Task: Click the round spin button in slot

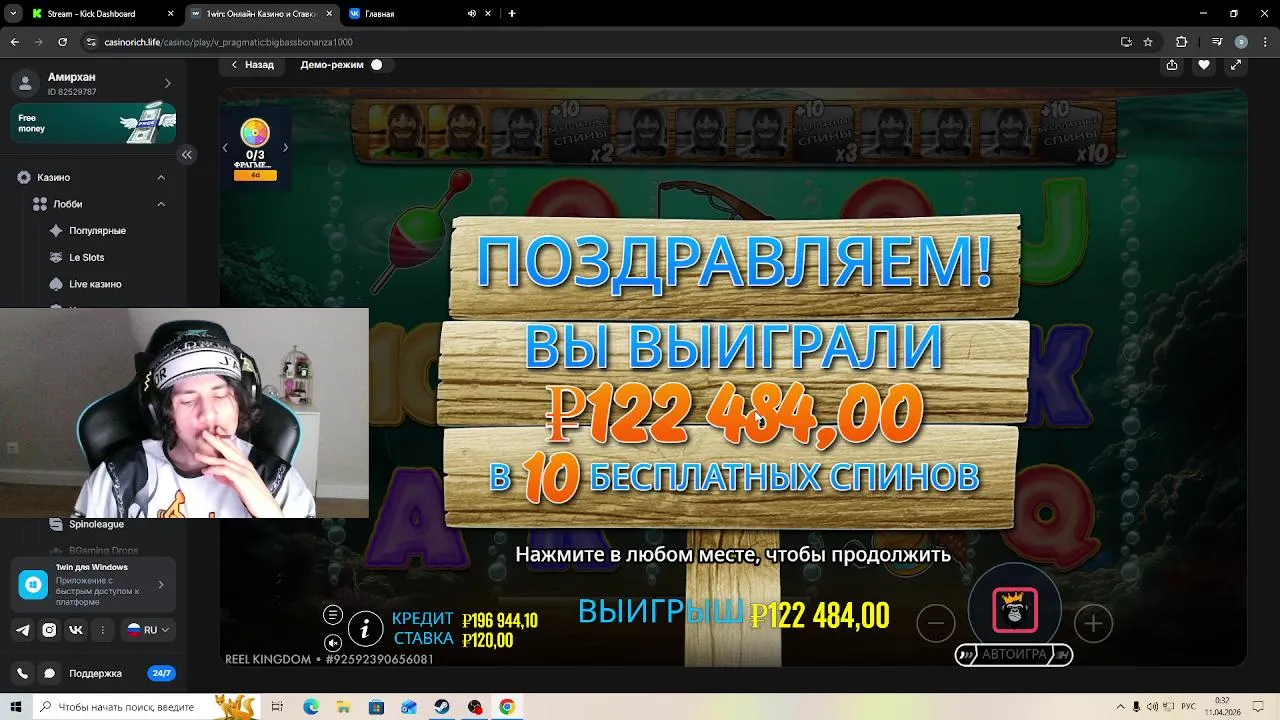Action: (1014, 609)
